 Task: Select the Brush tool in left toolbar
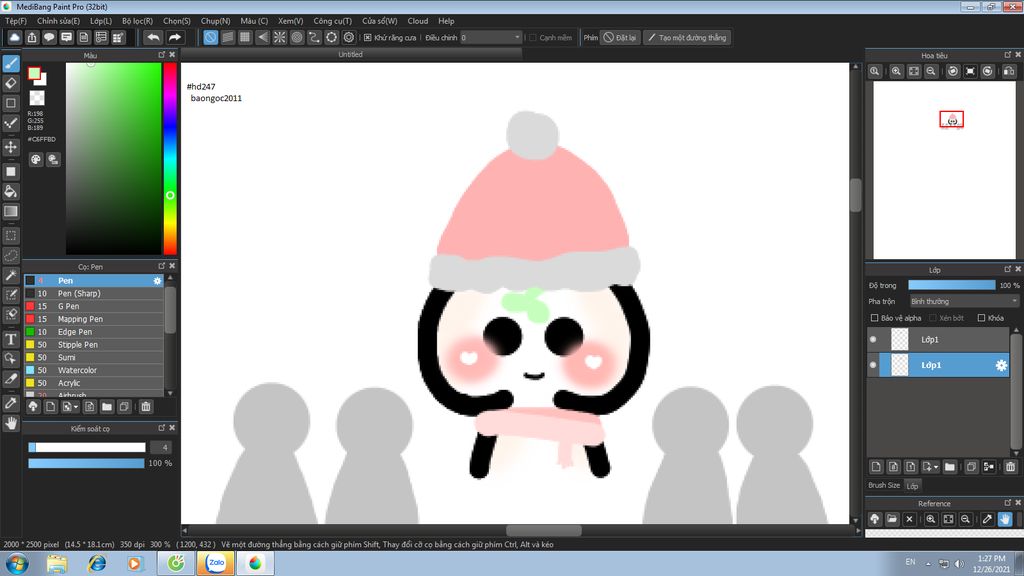coord(11,63)
